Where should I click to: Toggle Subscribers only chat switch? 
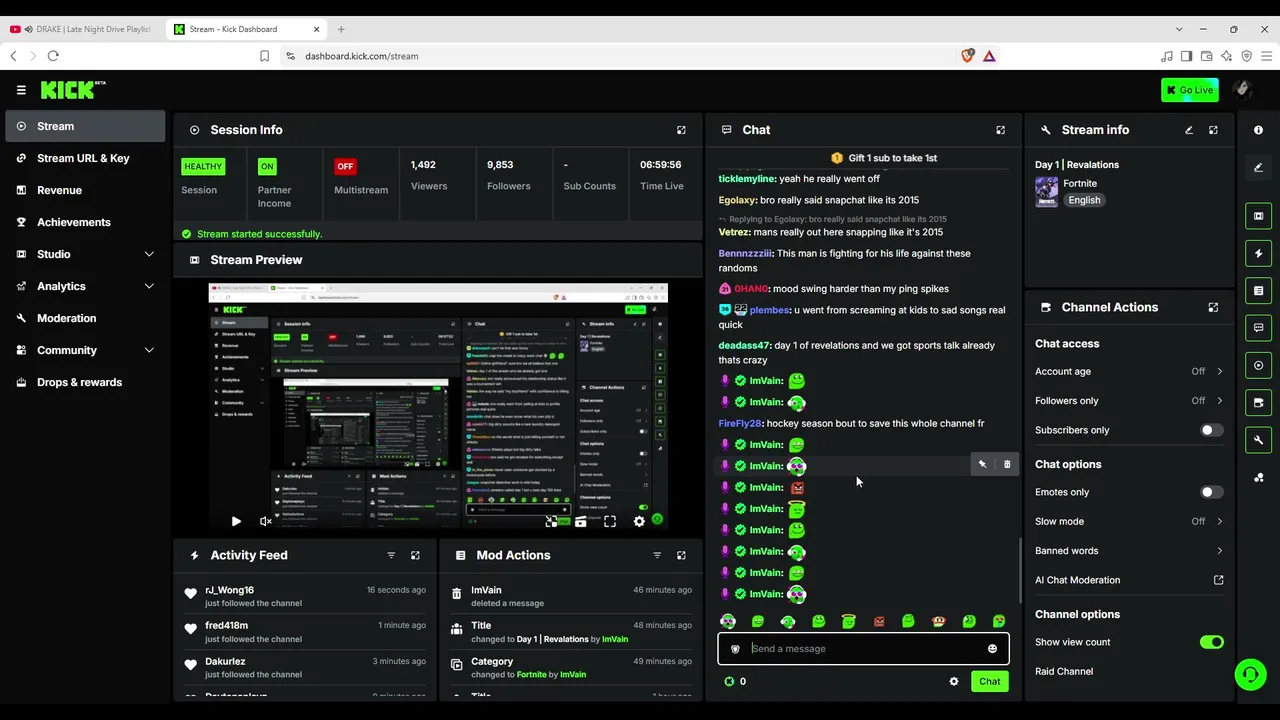[1211, 430]
